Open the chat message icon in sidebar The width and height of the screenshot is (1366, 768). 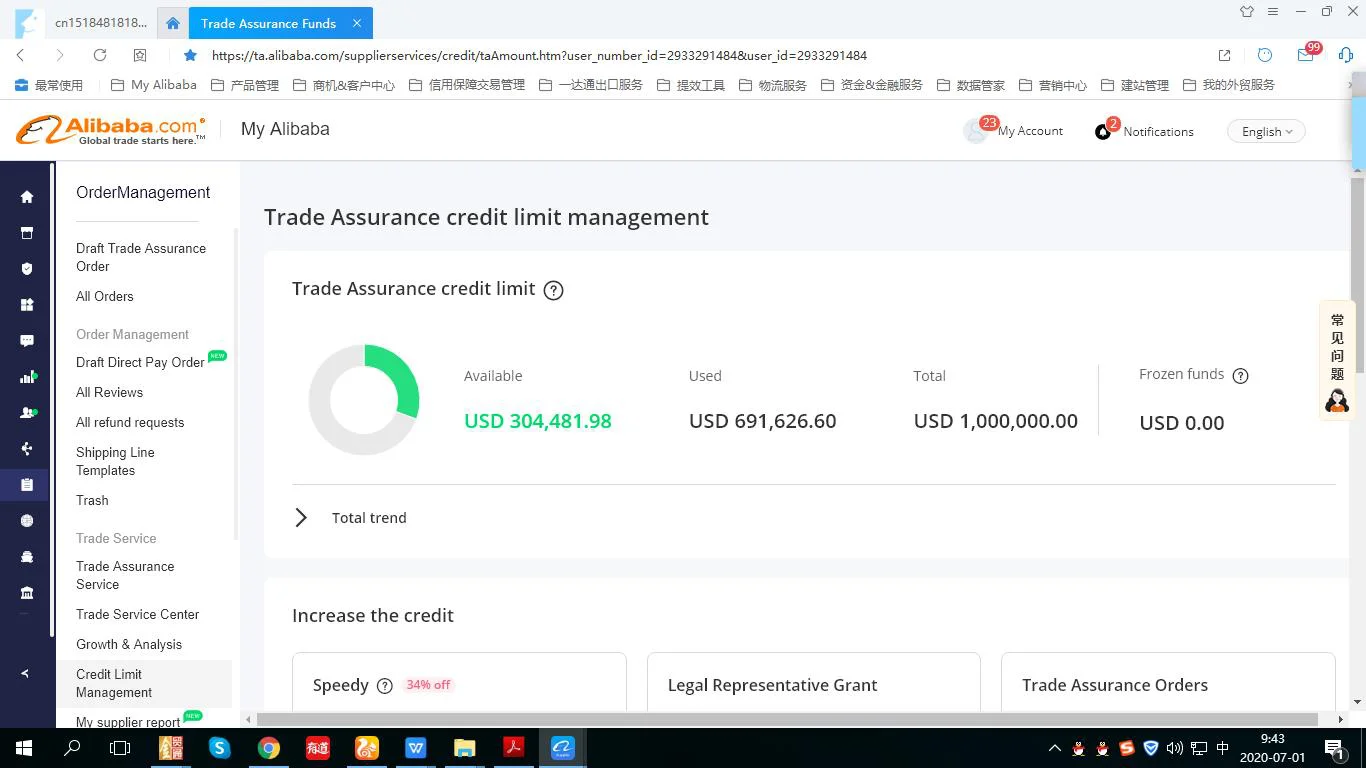click(27, 341)
